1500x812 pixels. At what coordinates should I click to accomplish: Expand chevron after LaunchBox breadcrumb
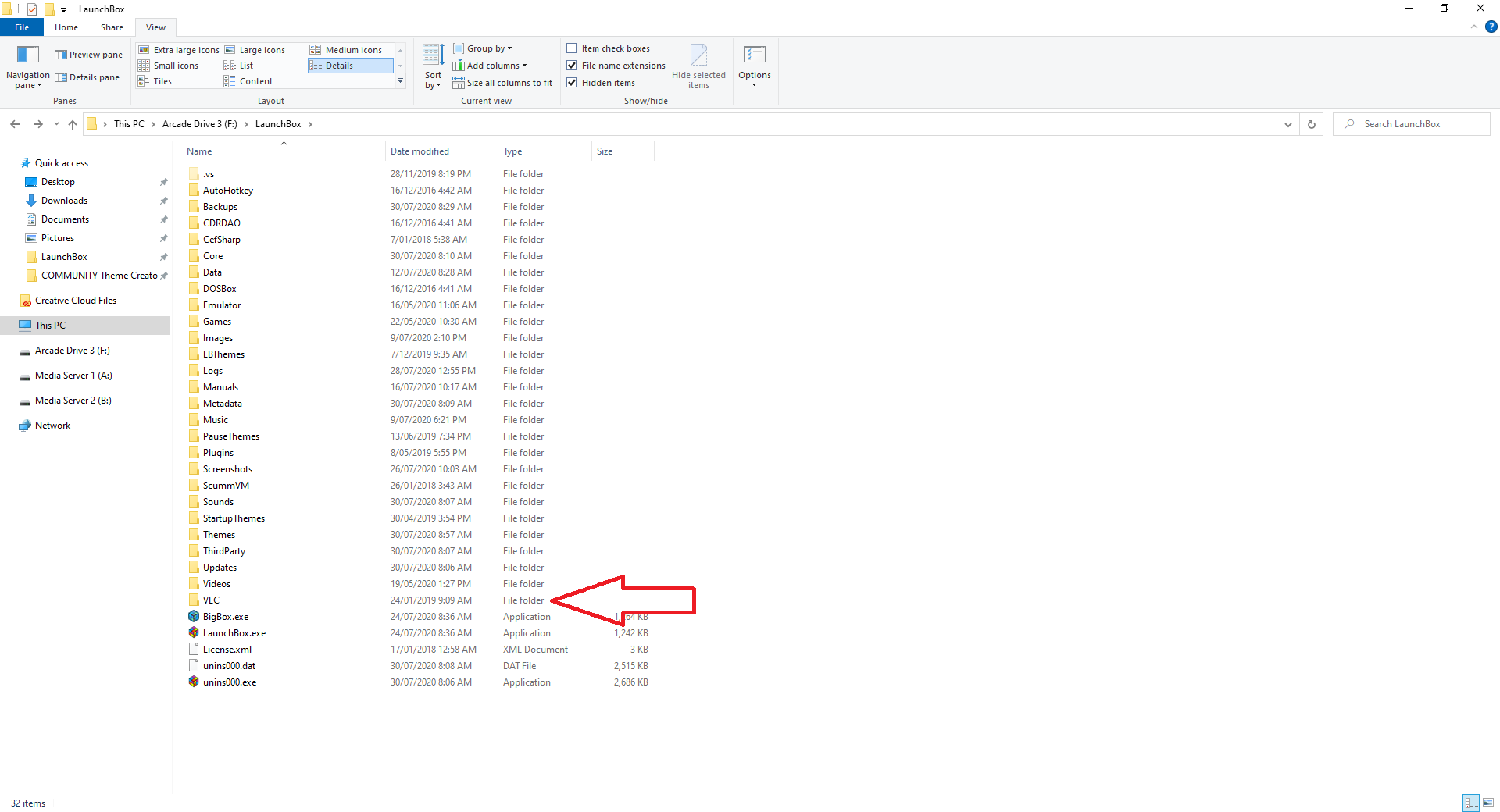tap(310, 124)
